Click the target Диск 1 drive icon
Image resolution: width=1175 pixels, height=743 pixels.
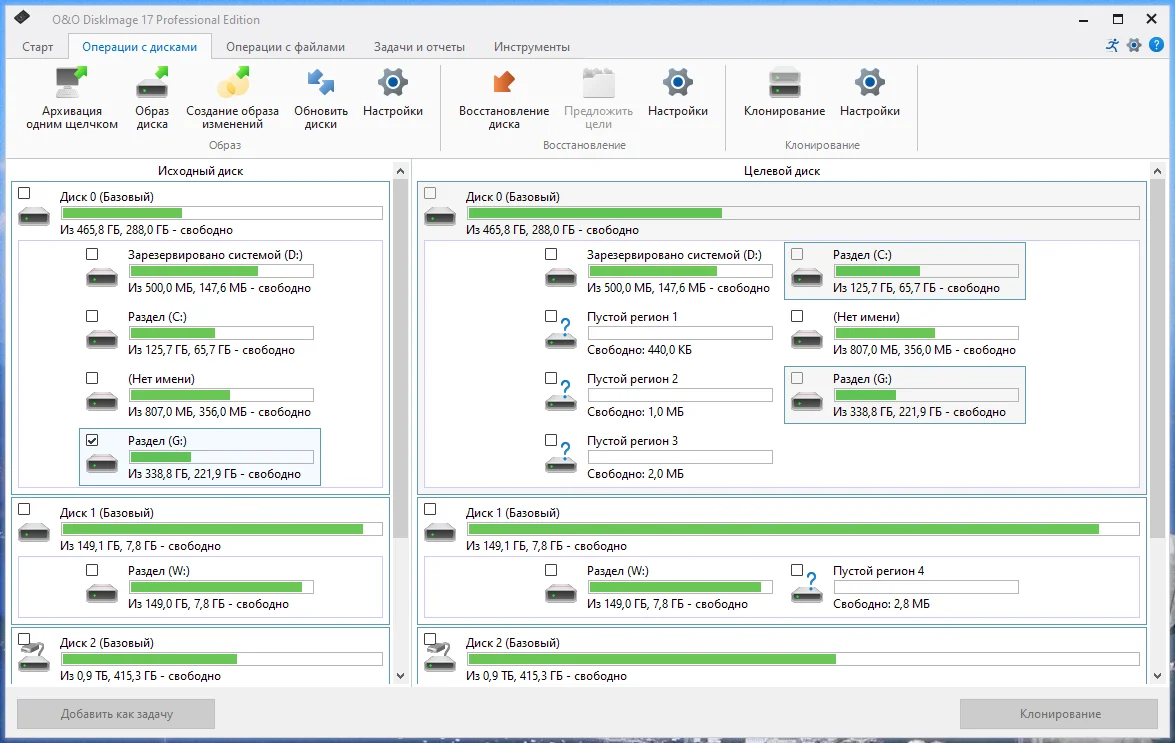click(x=440, y=533)
